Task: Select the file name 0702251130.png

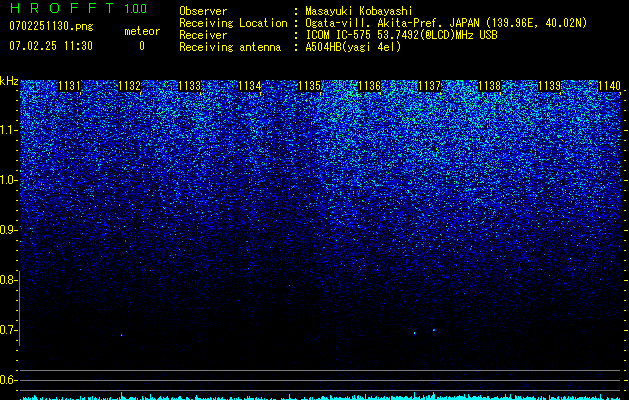Action: [51, 27]
